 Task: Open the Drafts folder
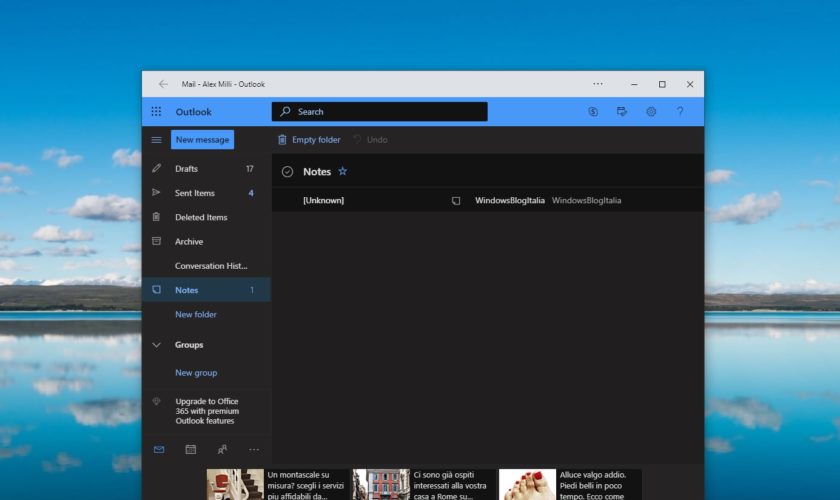[x=187, y=169]
